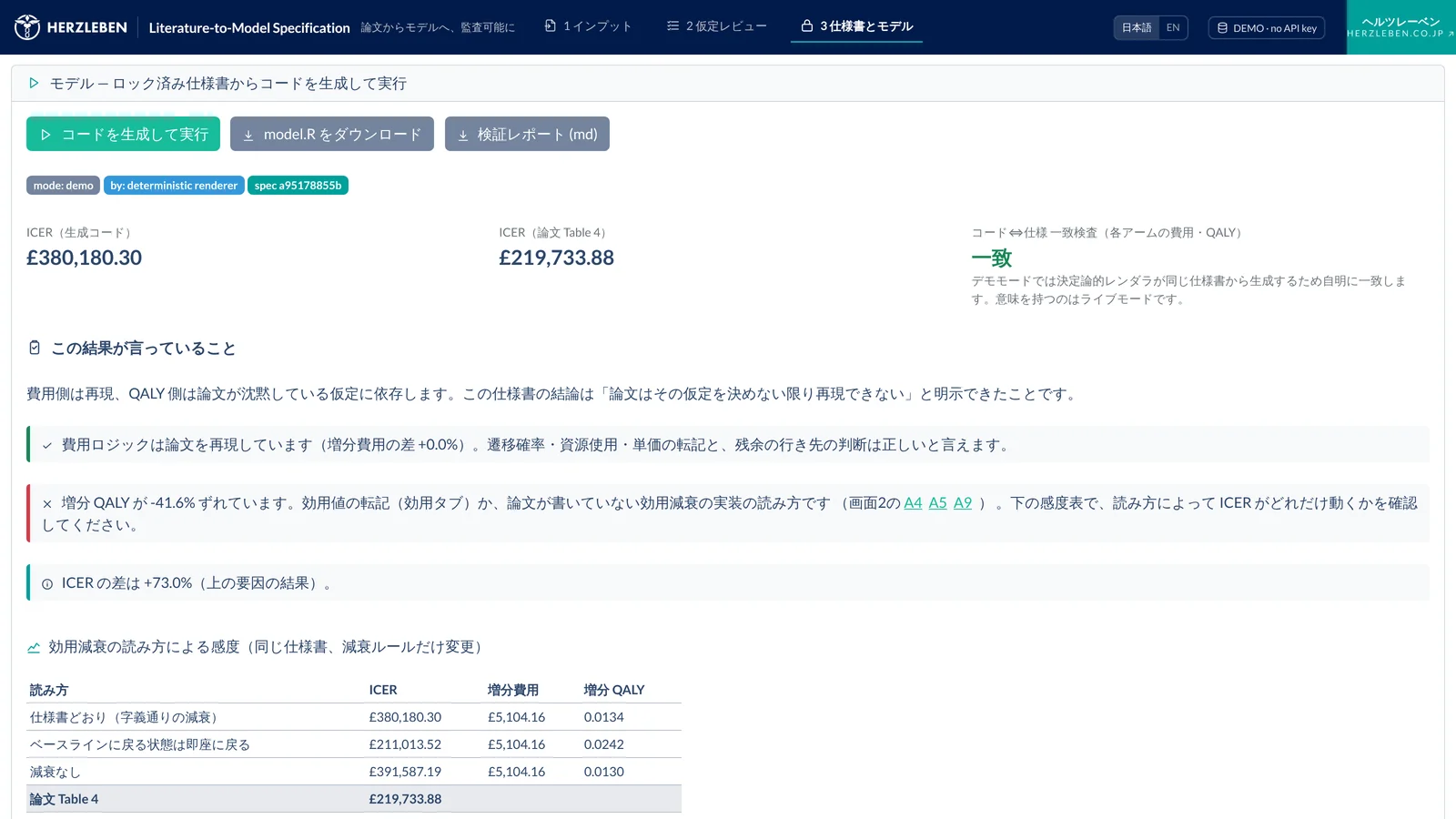Click the chart icon beside 効用減衰の読み方による感度
This screenshot has height=819, width=1456.
pyautogui.click(x=34, y=647)
